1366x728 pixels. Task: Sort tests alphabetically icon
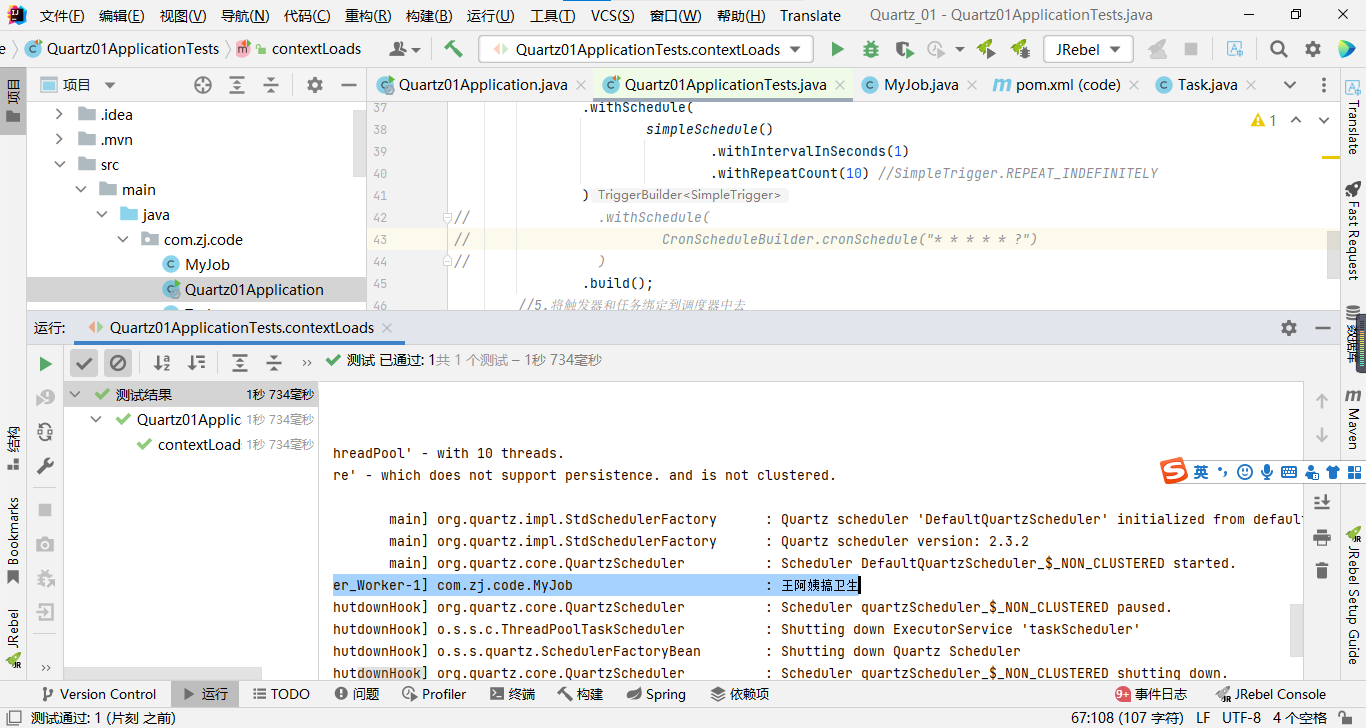tap(162, 362)
